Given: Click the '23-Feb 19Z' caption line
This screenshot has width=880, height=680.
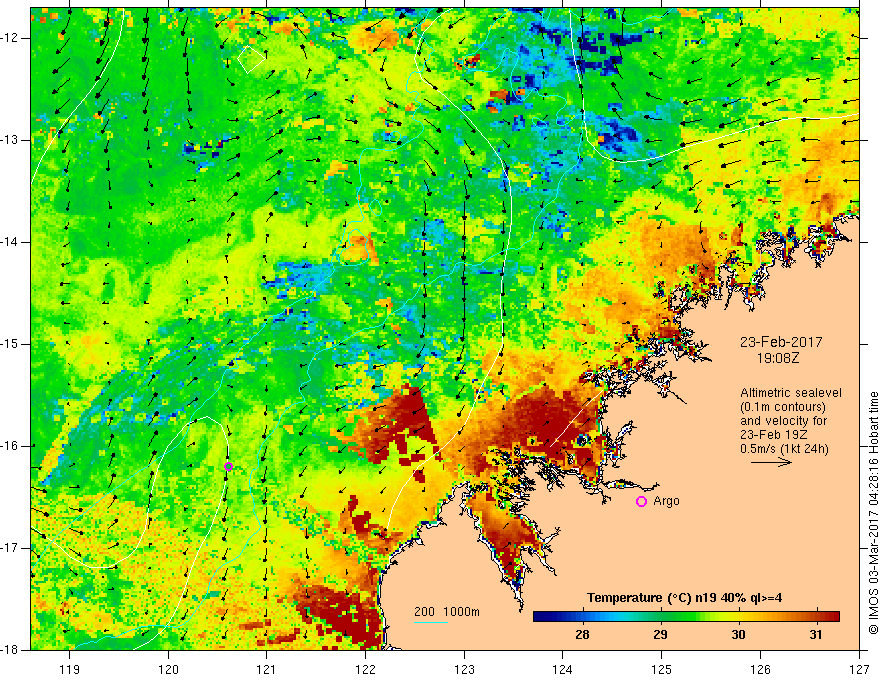Looking at the screenshot, I should 770,435.
